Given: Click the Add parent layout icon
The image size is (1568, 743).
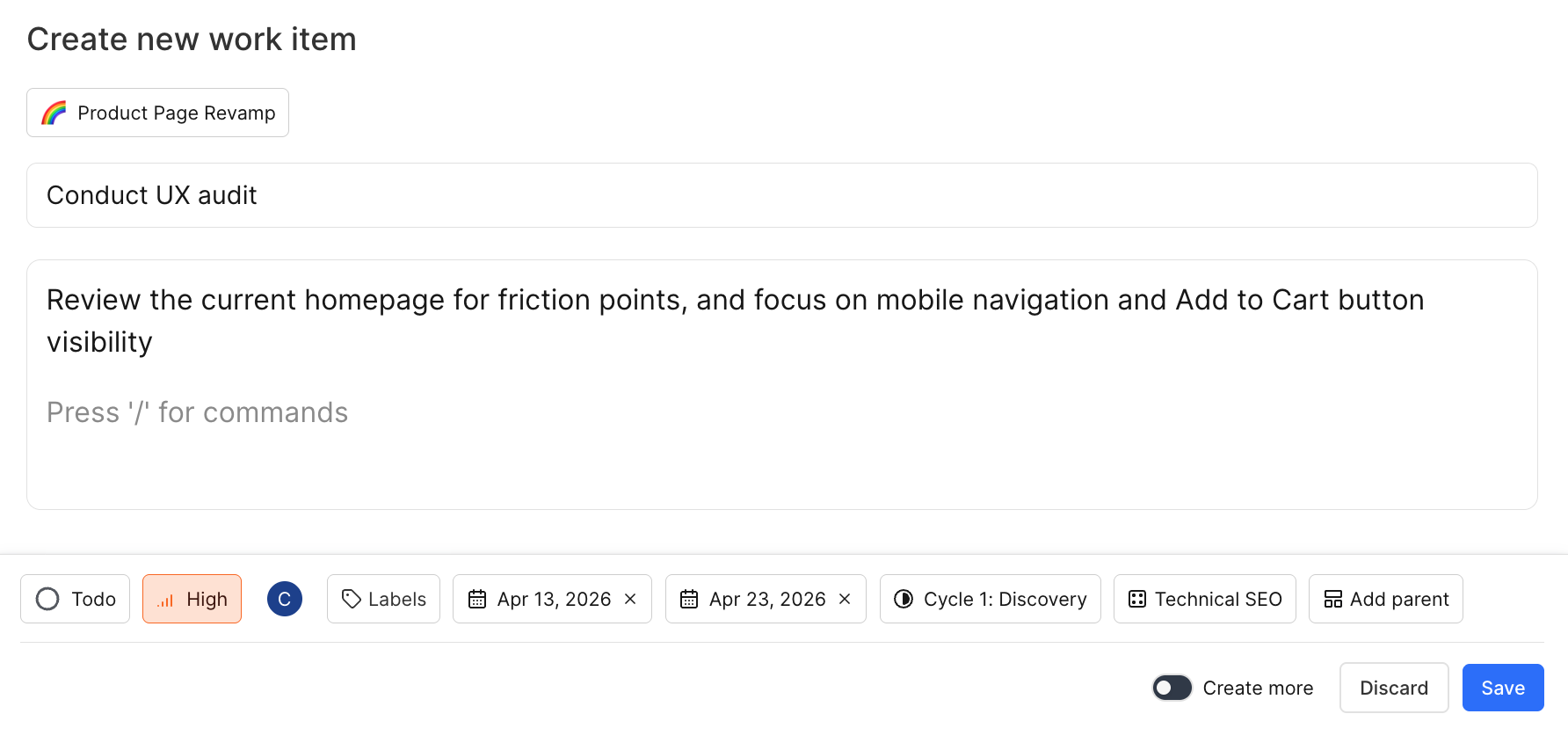Looking at the screenshot, I should [1333, 599].
